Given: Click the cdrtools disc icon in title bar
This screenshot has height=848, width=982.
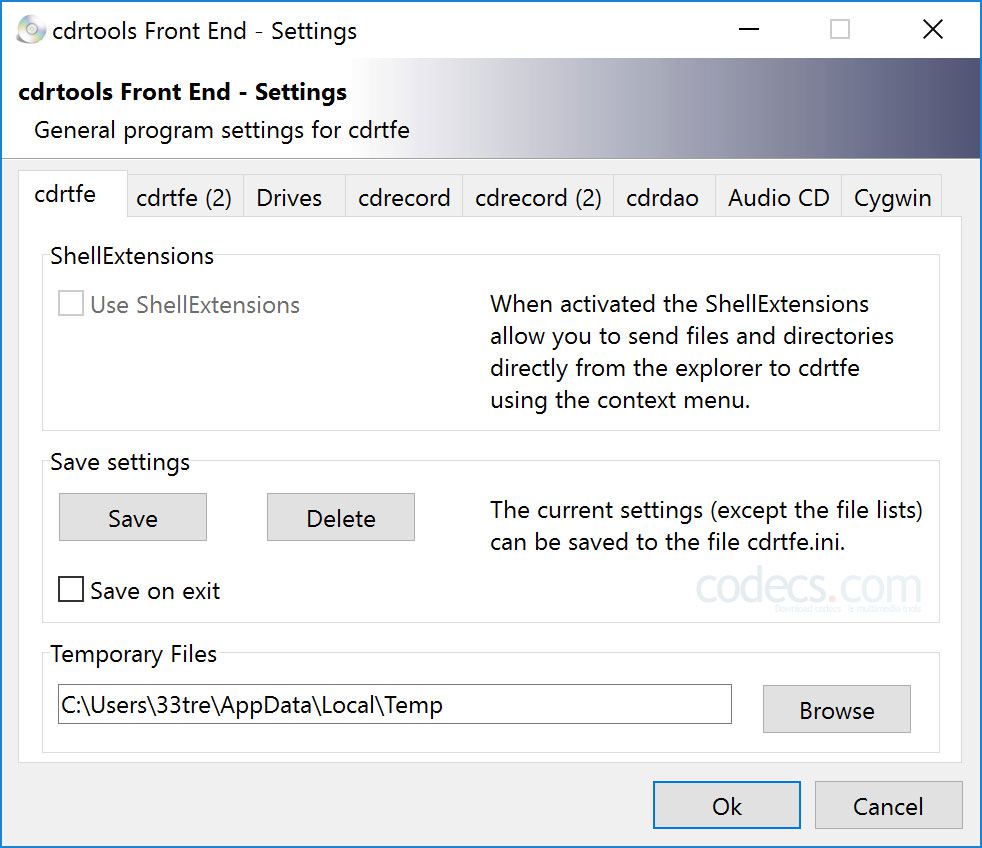Looking at the screenshot, I should [31, 29].
